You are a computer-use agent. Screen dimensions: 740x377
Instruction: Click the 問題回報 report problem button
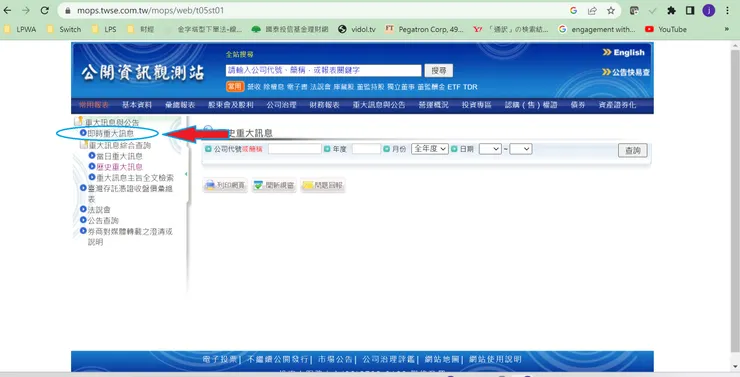(x=323, y=185)
